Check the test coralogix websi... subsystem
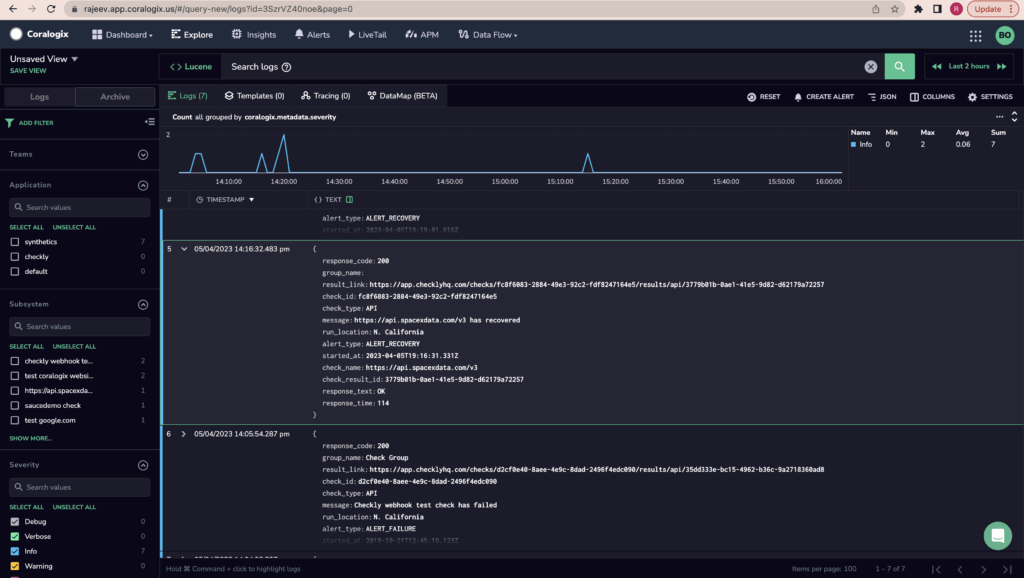 (x=14, y=376)
